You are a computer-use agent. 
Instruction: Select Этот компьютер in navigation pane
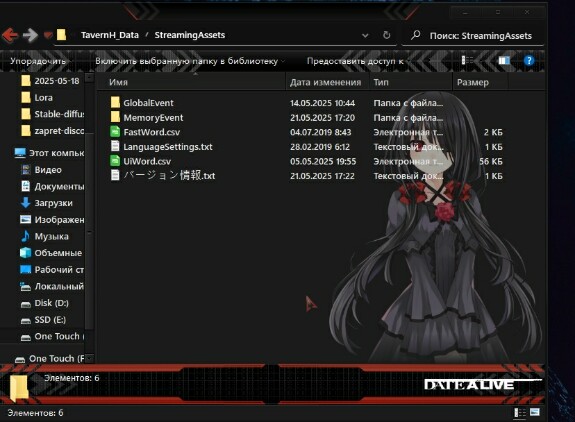click(49, 153)
